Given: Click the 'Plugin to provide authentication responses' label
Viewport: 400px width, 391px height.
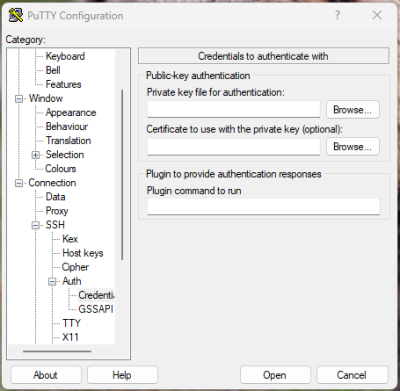Looking at the screenshot, I should tap(234, 174).
